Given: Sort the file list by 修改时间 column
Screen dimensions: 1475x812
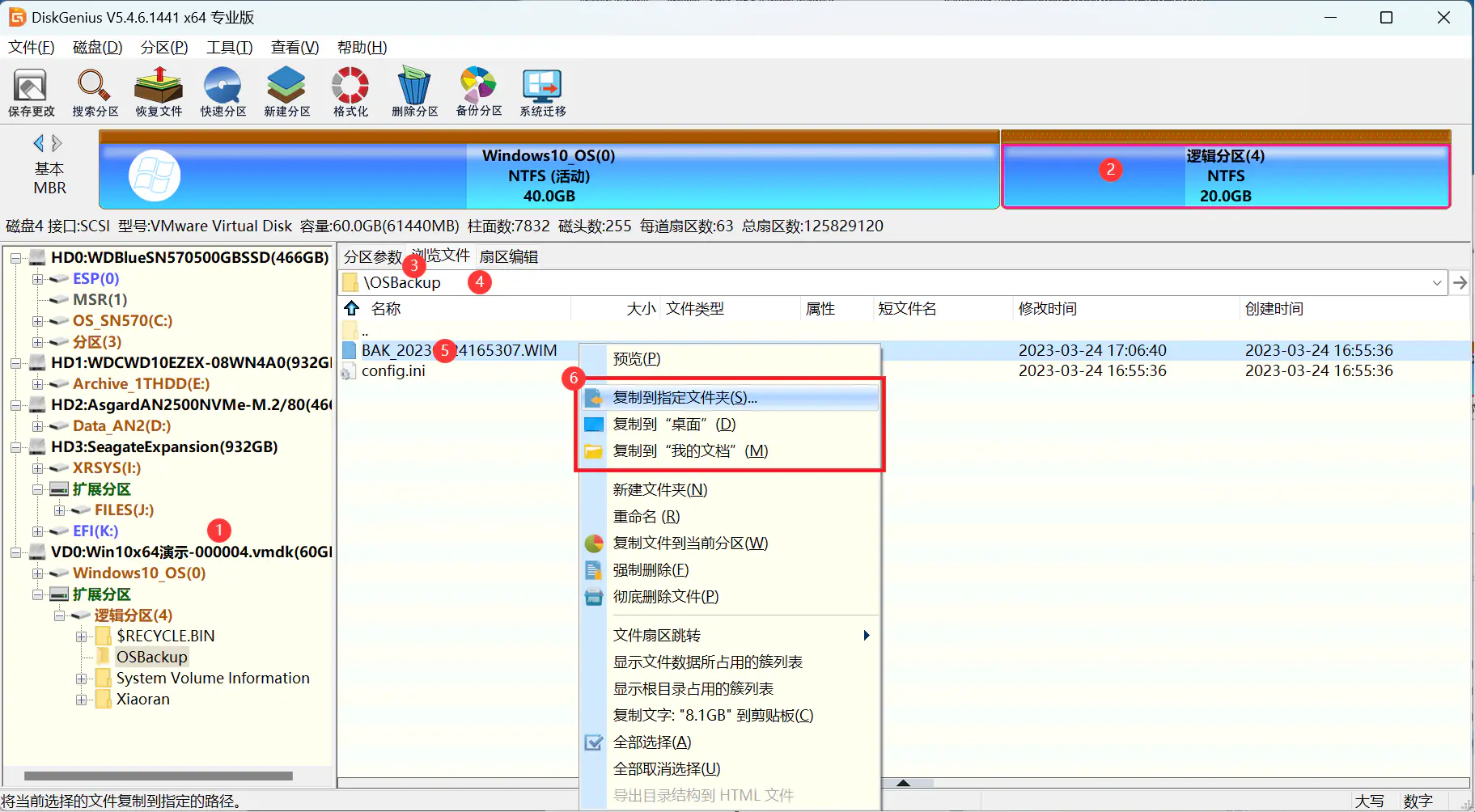Looking at the screenshot, I should click(x=1047, y=309).
